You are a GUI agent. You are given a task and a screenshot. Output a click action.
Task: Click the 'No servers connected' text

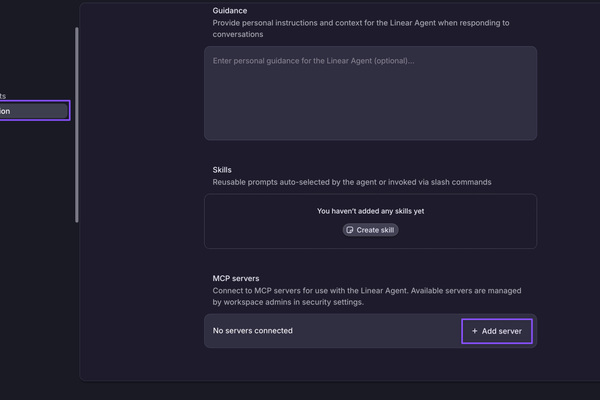[253, 331]
